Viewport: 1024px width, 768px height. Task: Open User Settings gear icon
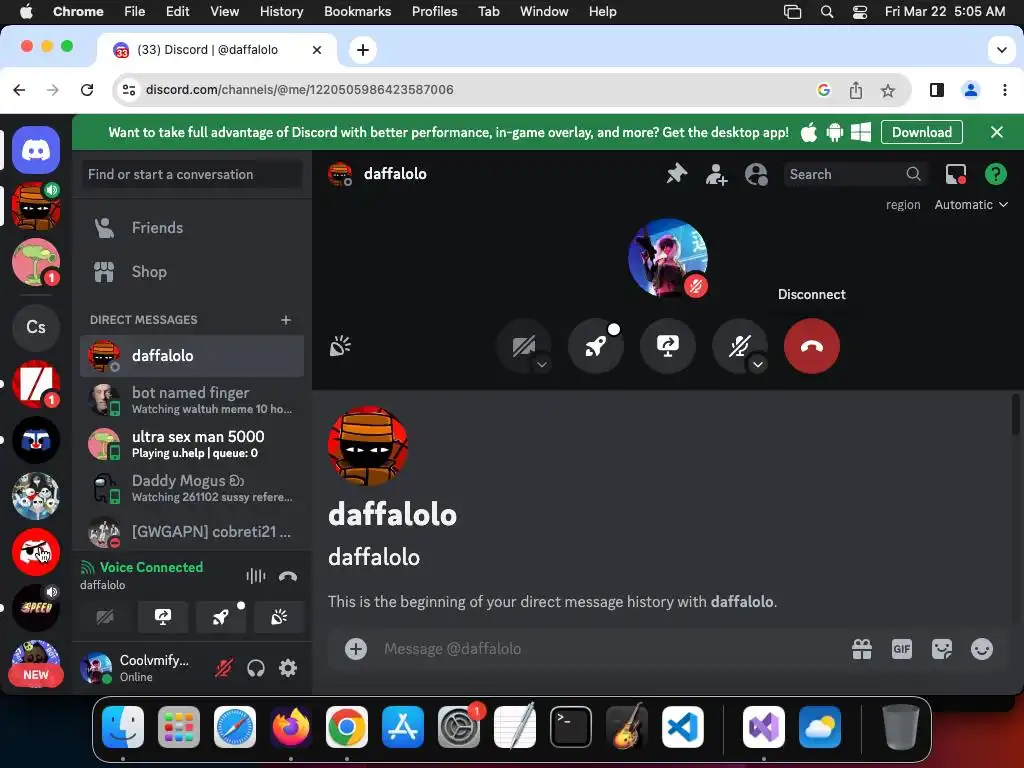[288, 668]
